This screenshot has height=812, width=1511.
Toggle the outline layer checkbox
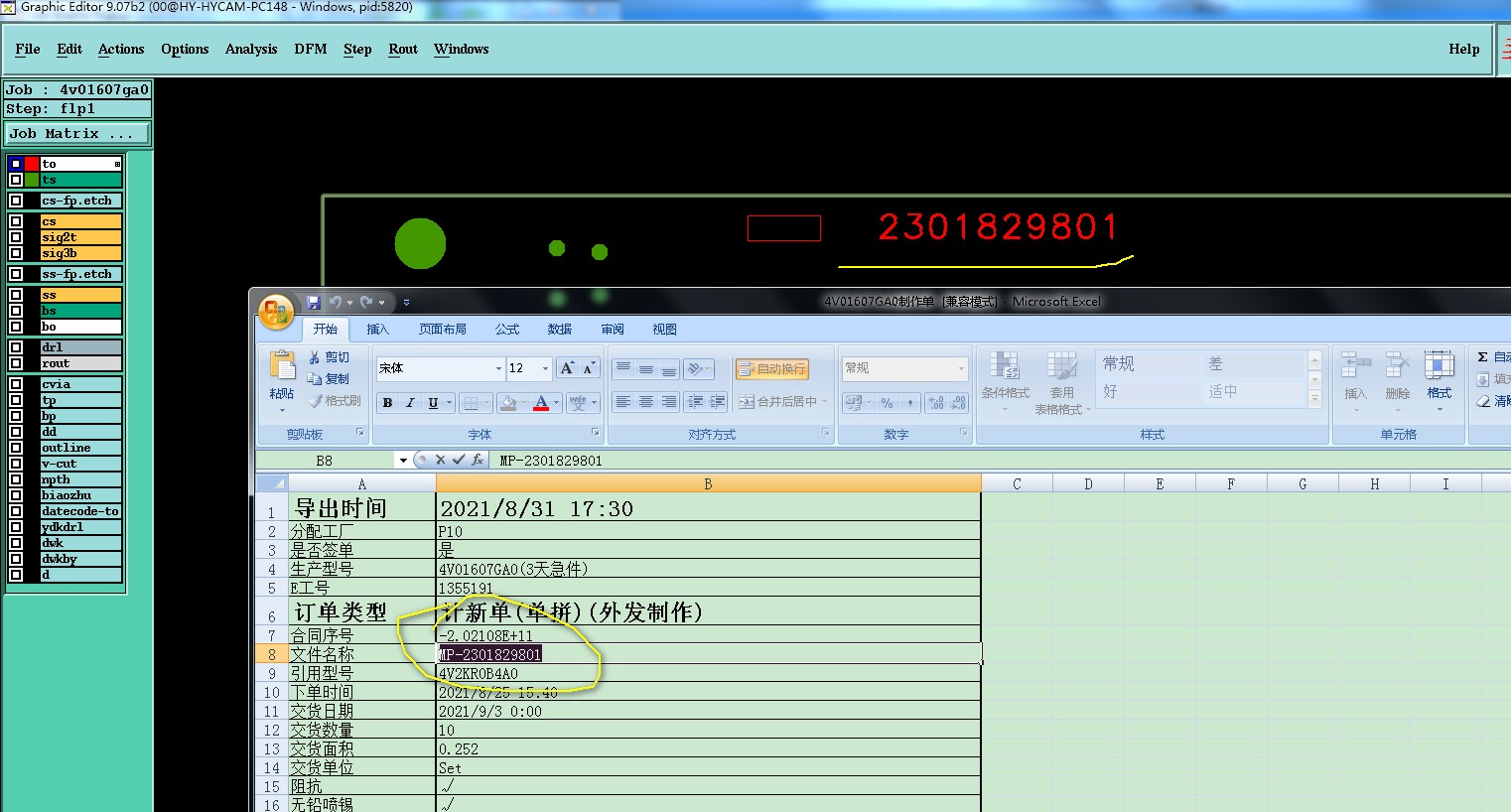pyautogui.click(x=16, y=448)
